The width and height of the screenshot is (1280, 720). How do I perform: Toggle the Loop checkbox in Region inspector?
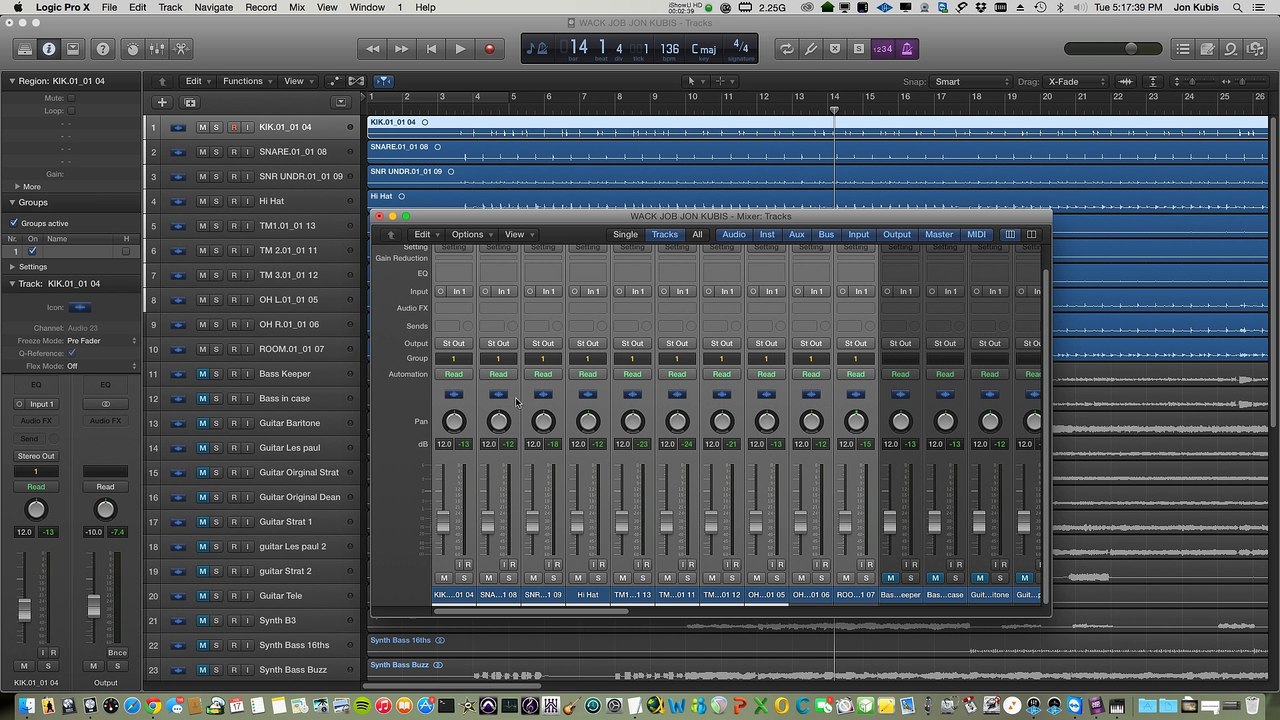coord(71,111)
